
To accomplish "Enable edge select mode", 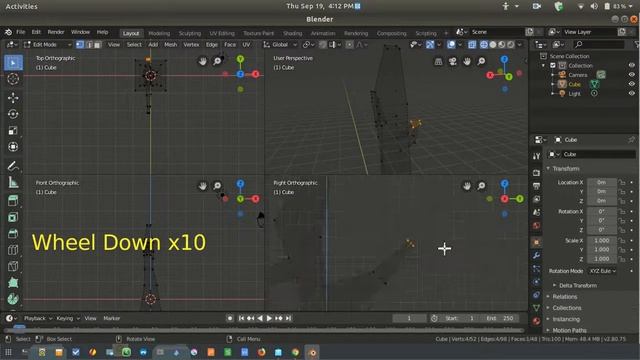I will click(89, 44).
